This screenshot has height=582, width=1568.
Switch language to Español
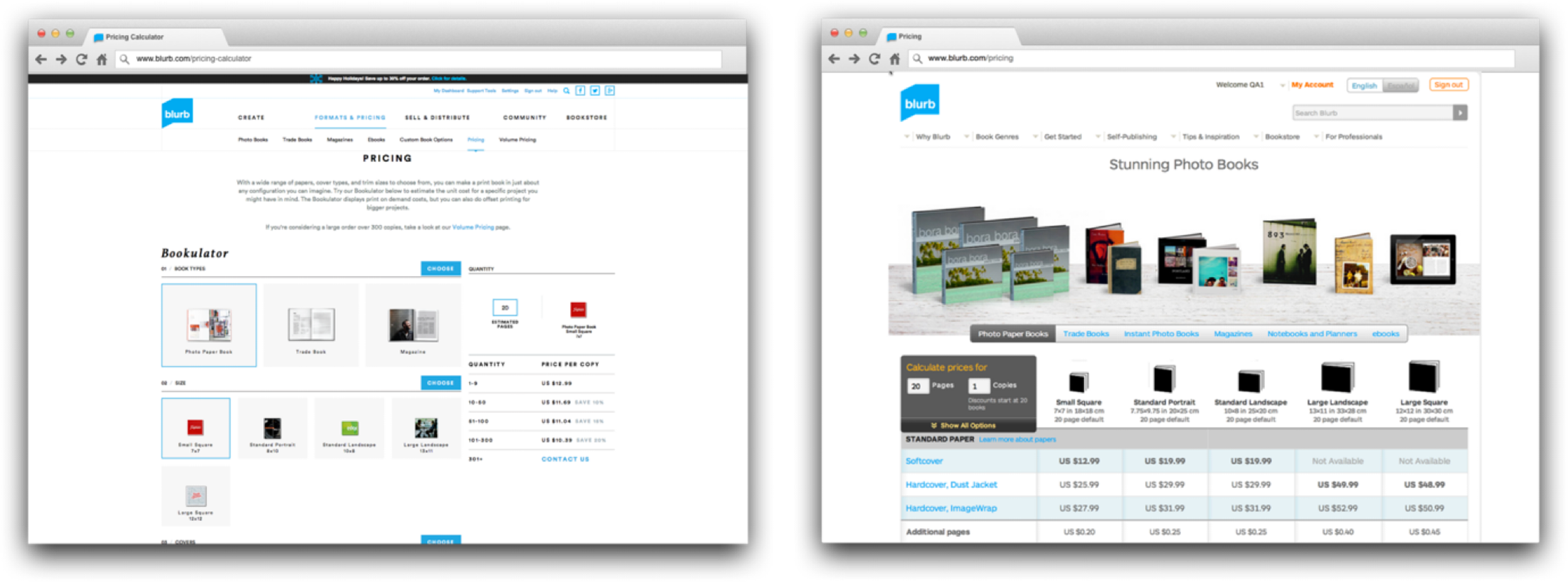[x=1400, y=85]
